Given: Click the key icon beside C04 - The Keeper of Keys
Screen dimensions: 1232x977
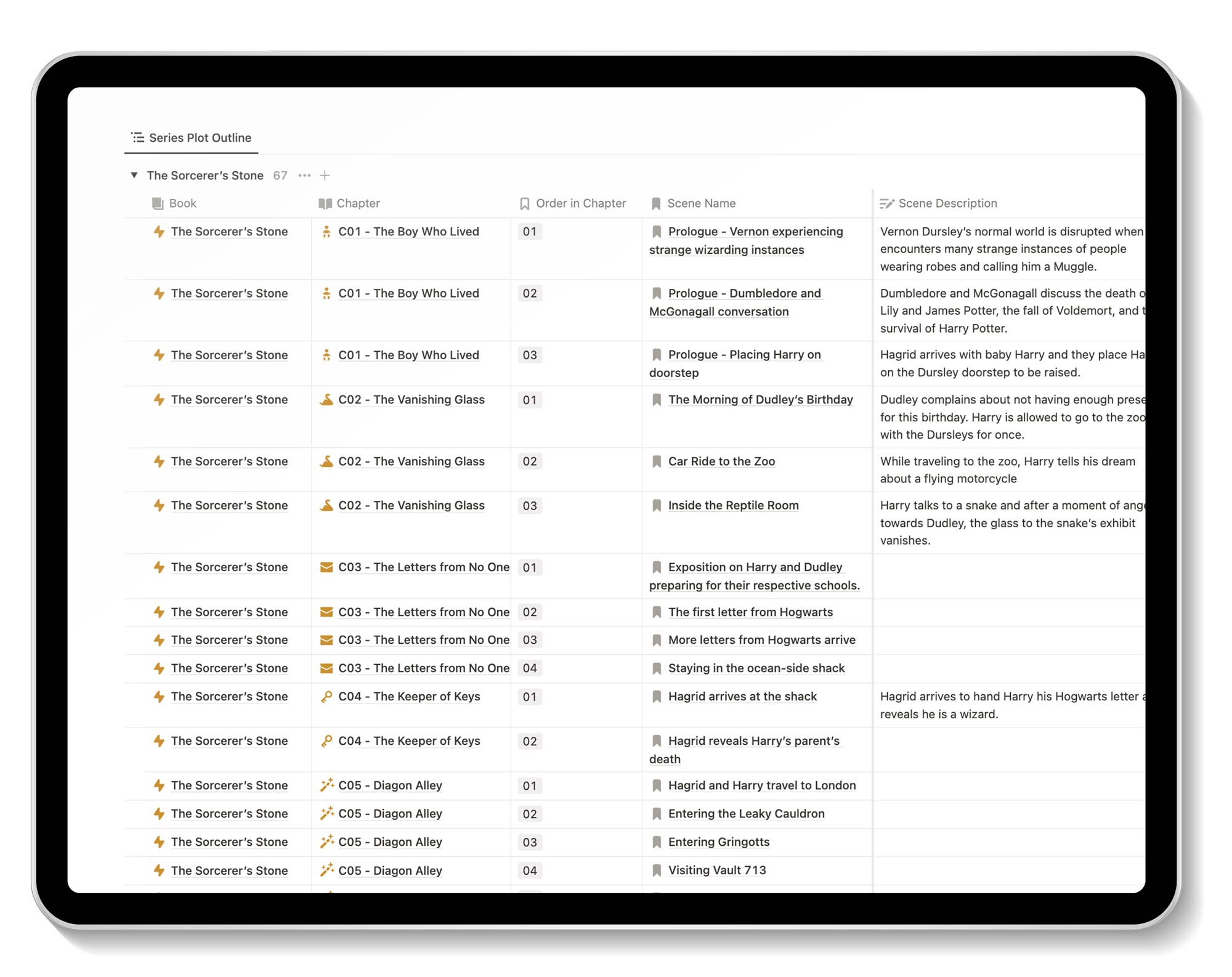Looking at the screenshot, I should click(x=326, y=697).
